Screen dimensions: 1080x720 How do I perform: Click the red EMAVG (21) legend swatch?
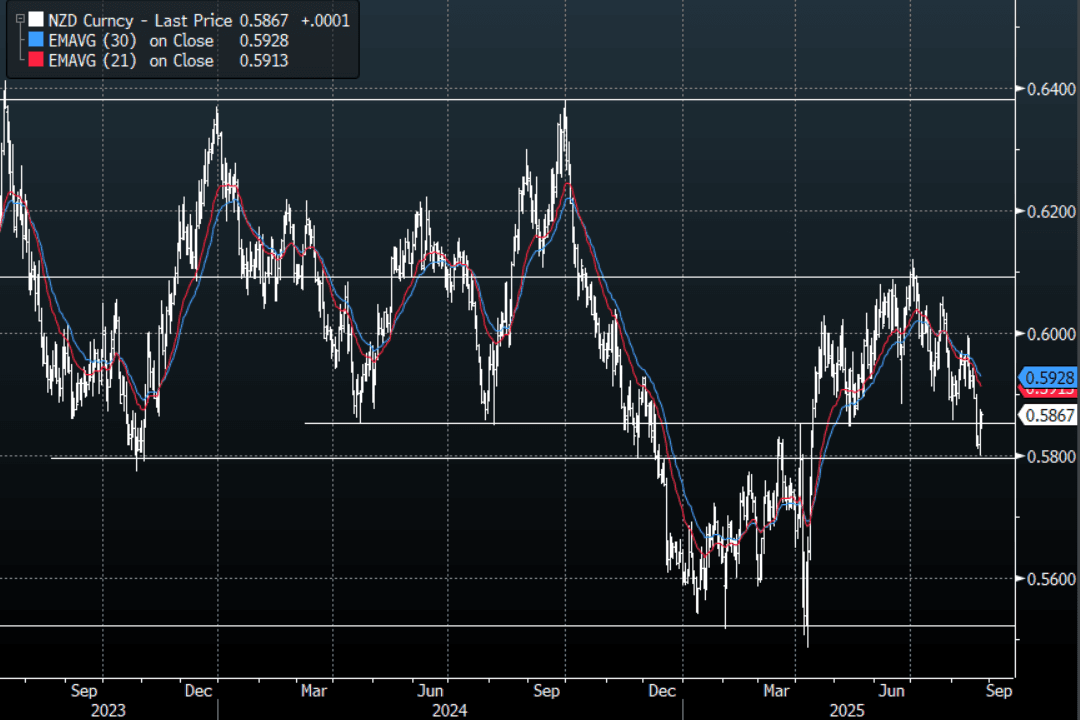pyautogui.click(x=37, y=61)
